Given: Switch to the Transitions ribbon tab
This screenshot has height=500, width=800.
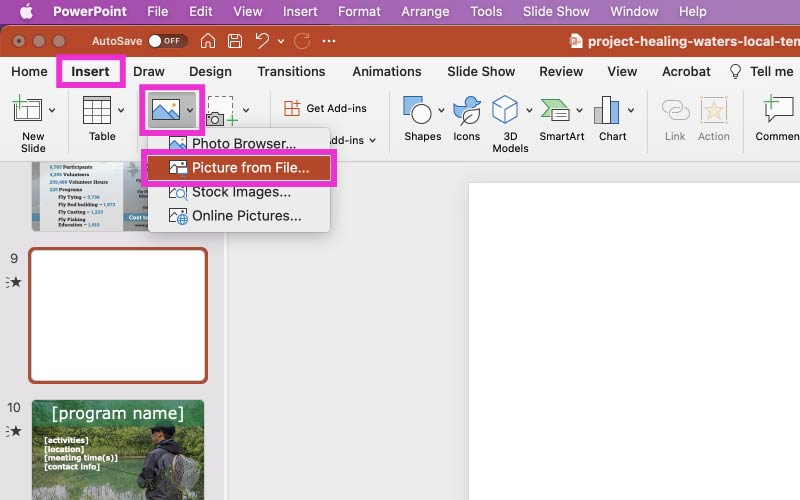Looking at the screenshot, I should pos(291,71).
